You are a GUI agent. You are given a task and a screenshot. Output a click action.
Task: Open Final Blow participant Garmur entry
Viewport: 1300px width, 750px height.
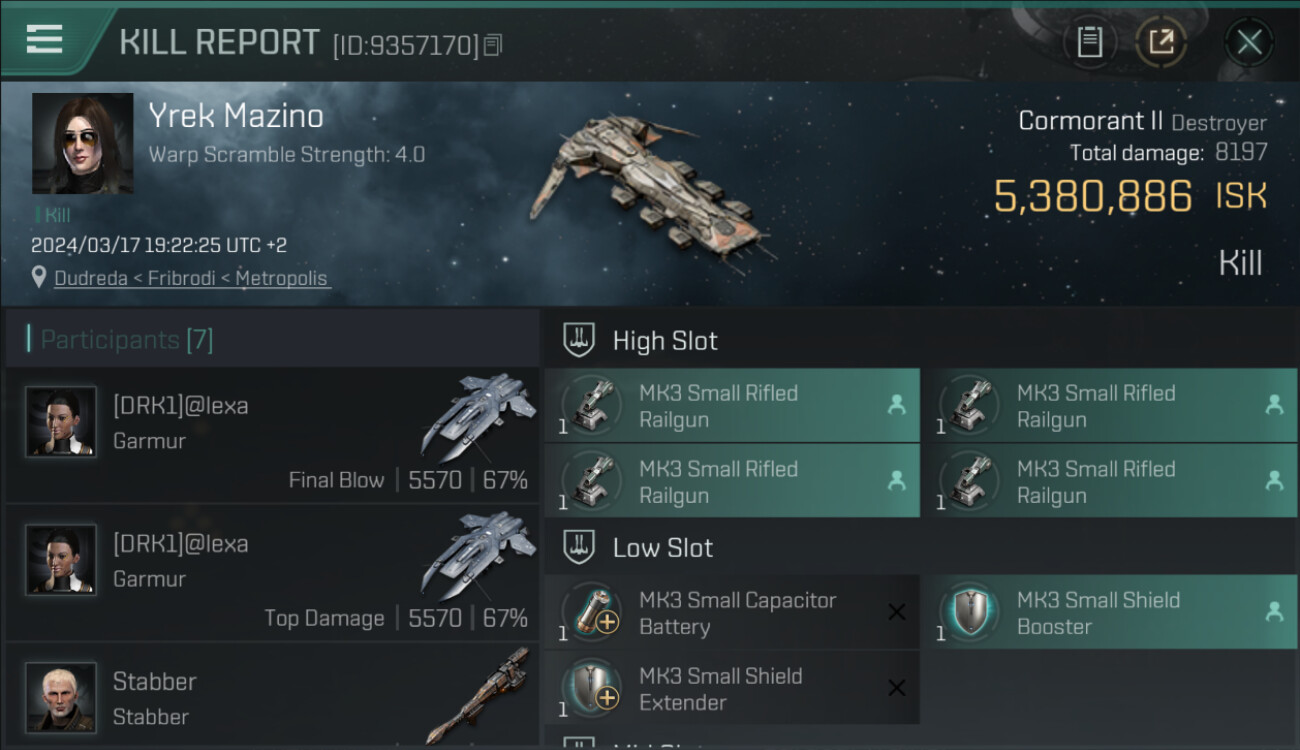click(x=272, y=435)
